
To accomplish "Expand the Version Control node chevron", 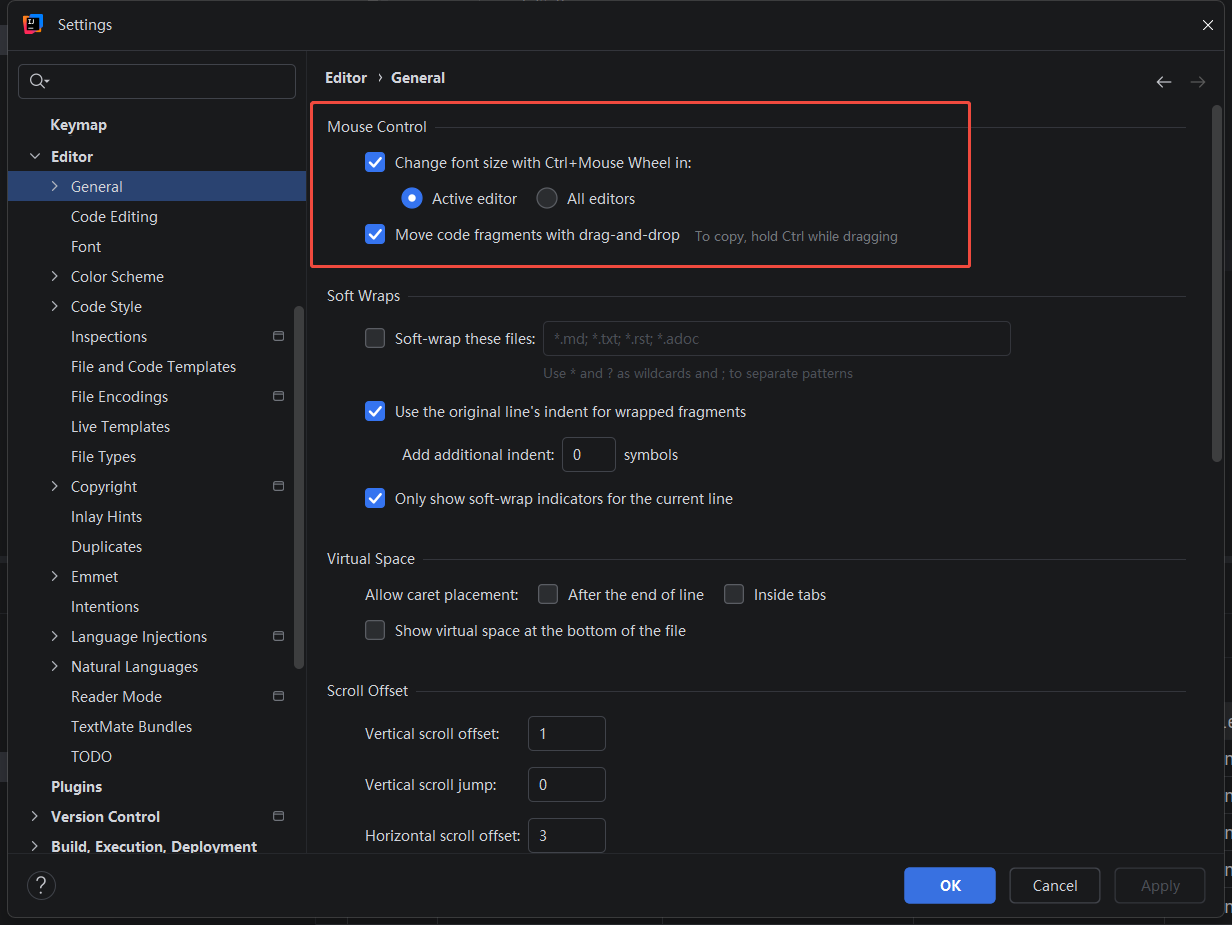I will tap(35, 817).
